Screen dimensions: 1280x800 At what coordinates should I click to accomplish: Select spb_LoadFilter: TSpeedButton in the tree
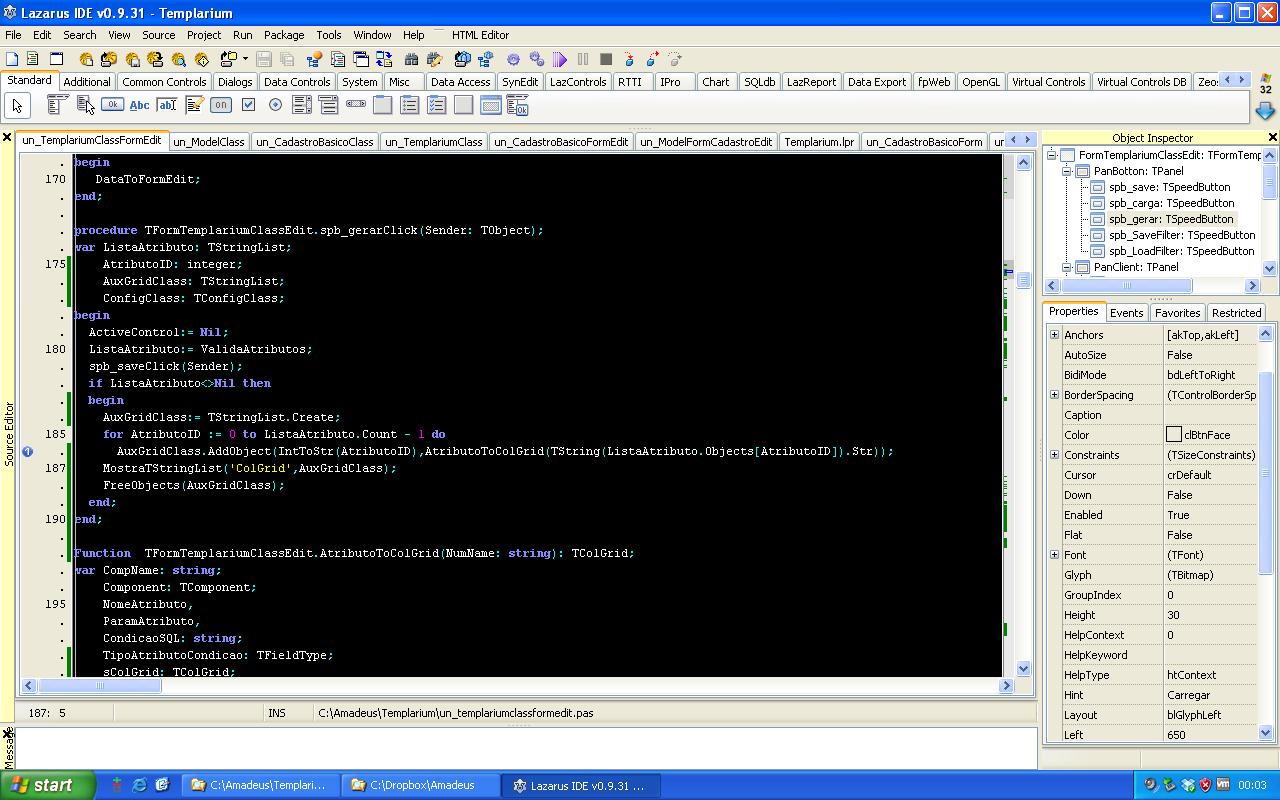[x=1181, y=251]
